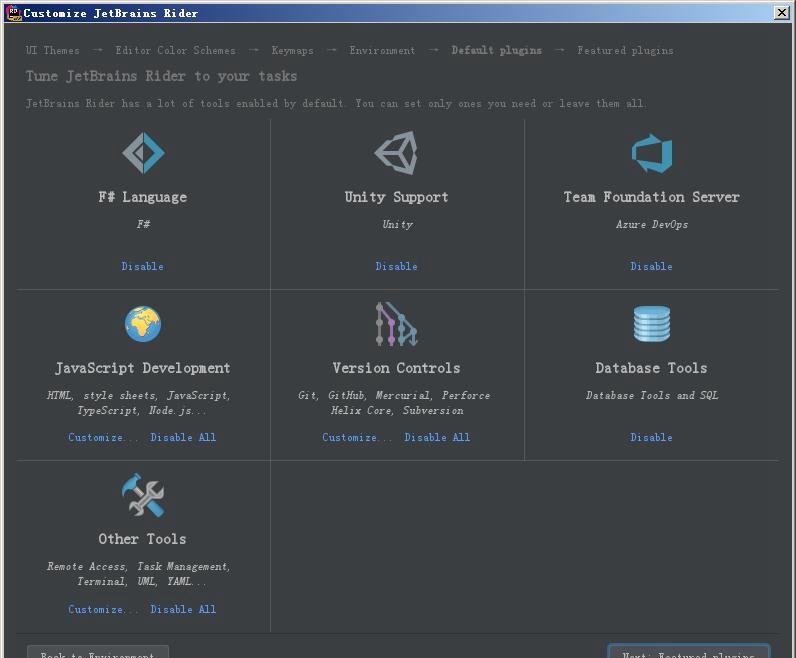Screen dimensions: 796x658
Task: Disable All Version Controls plugins
Action: pyautogui.click(x=437, y=437)
